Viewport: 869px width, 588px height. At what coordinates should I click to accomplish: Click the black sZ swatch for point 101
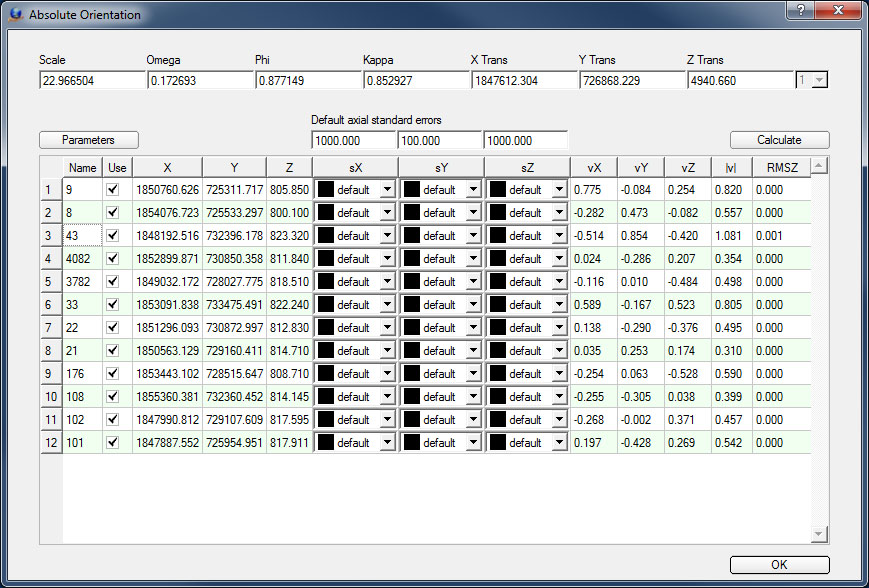pos(498,443)
